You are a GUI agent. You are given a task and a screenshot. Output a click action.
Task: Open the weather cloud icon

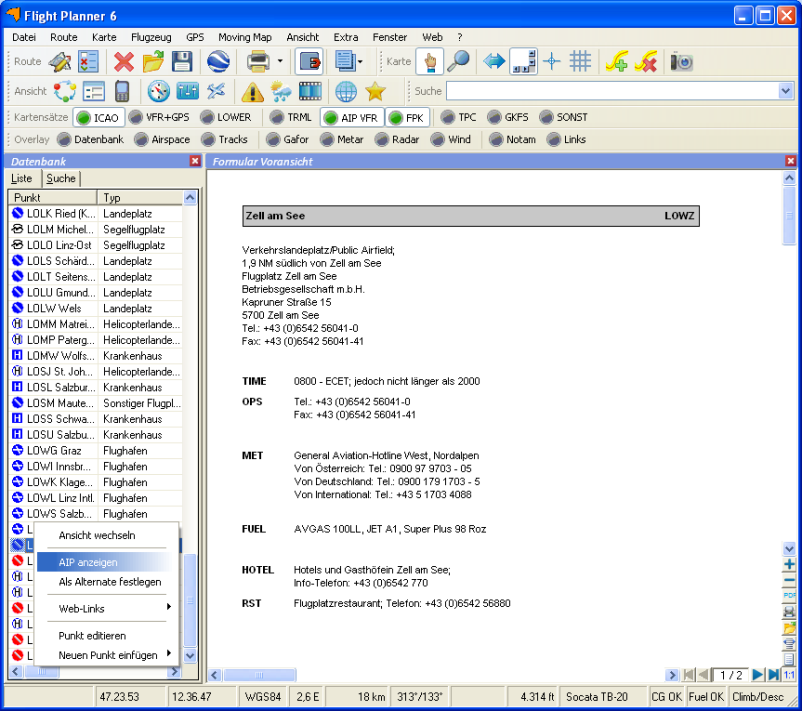tap(281, 92)
